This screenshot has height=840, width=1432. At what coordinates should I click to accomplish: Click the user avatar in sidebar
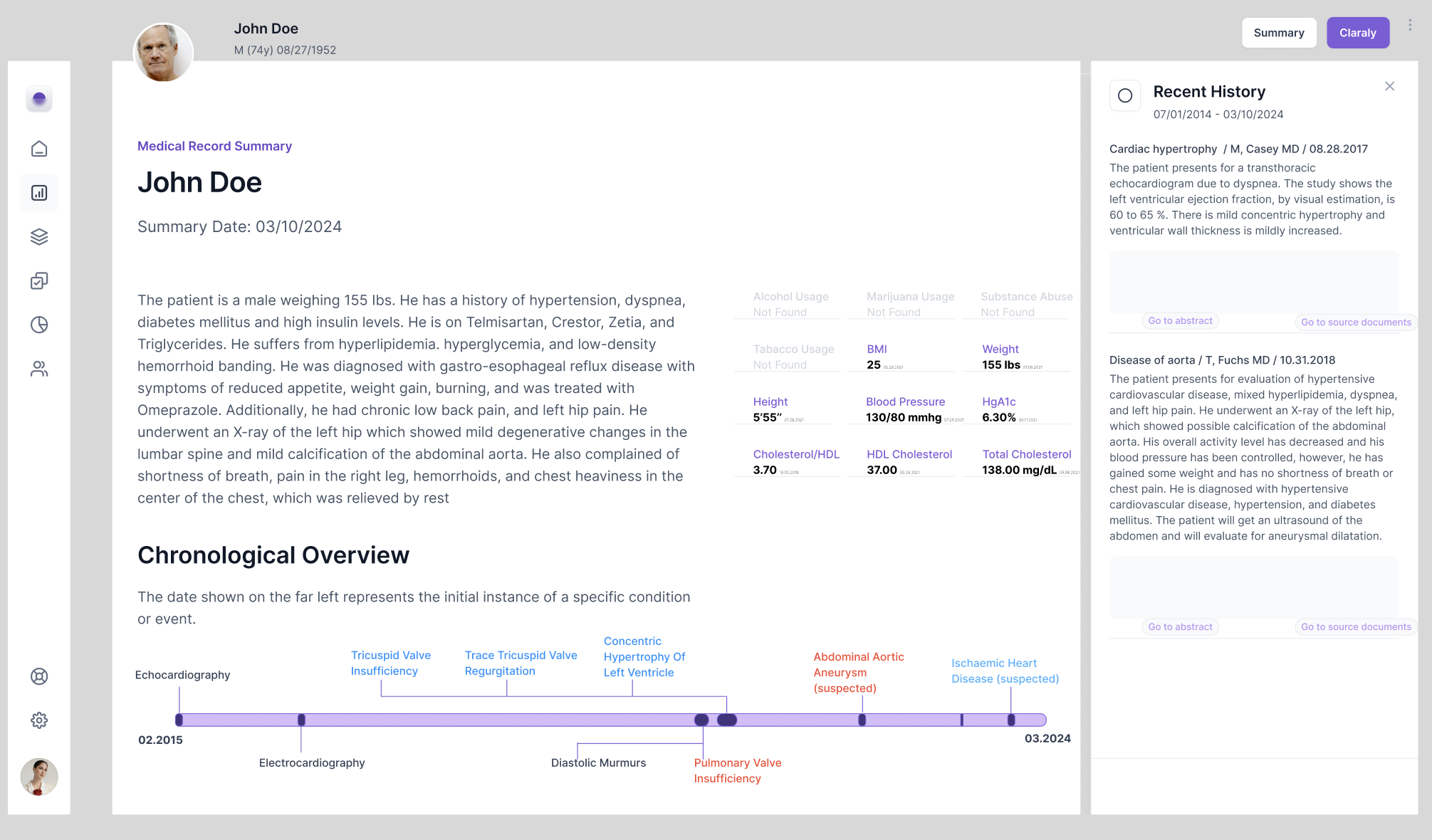[x=39, y=777]
